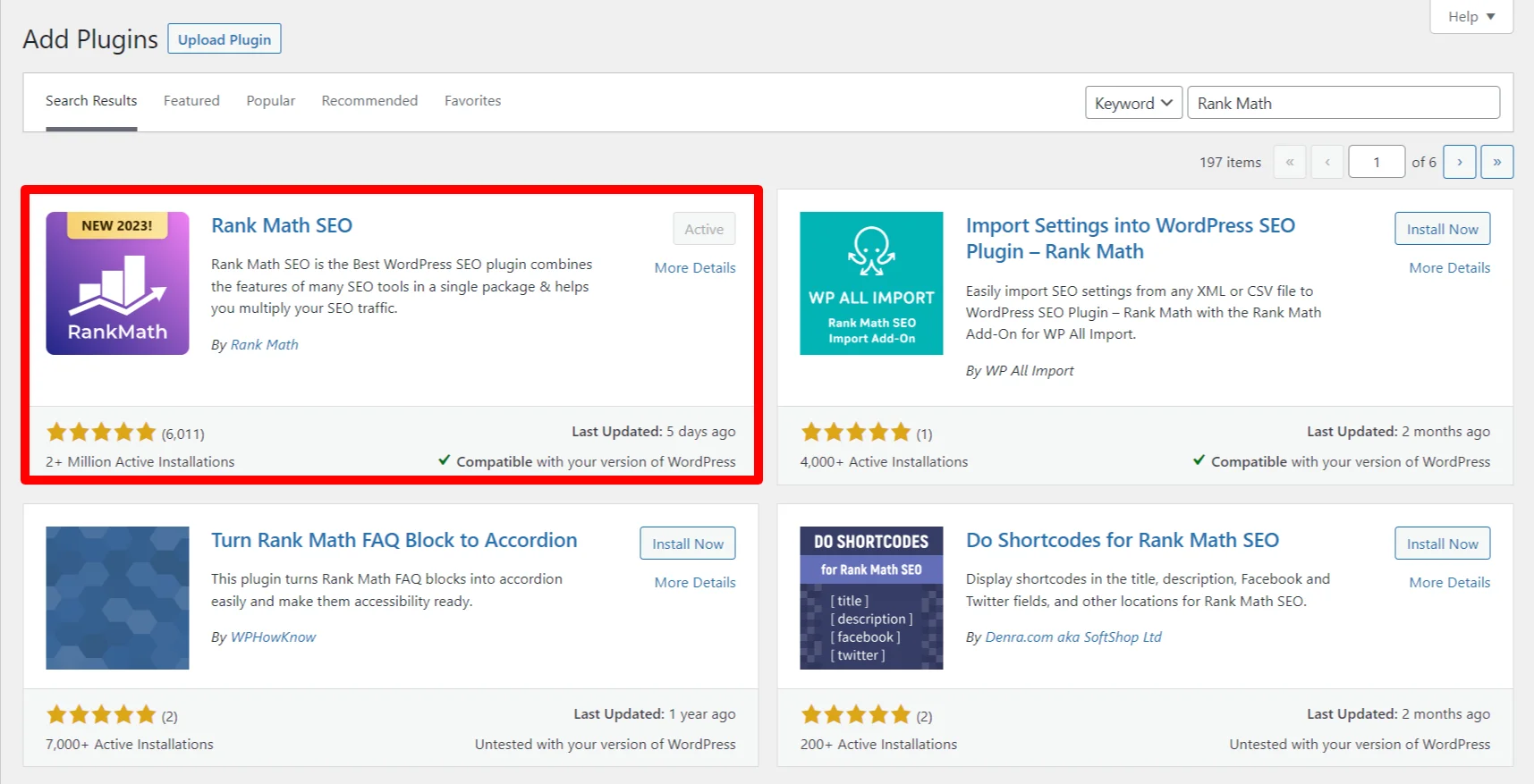Open Import Settings into WordPress SEO title link
This screenshot has width=1534, height=784.
(x=1131, y=239)
